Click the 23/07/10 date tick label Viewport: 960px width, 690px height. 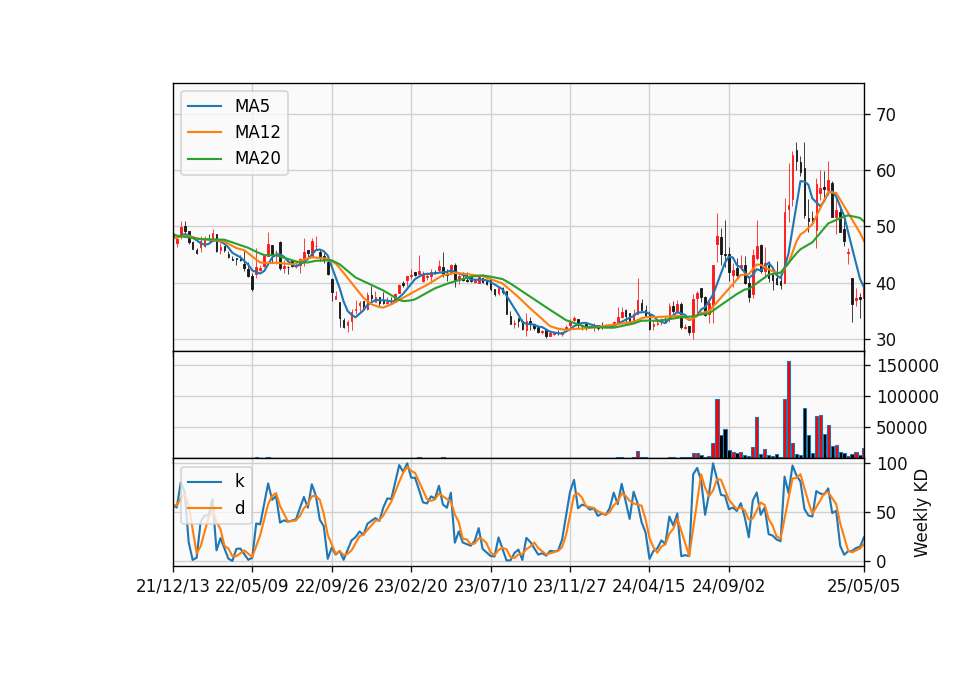click(490, 586)
